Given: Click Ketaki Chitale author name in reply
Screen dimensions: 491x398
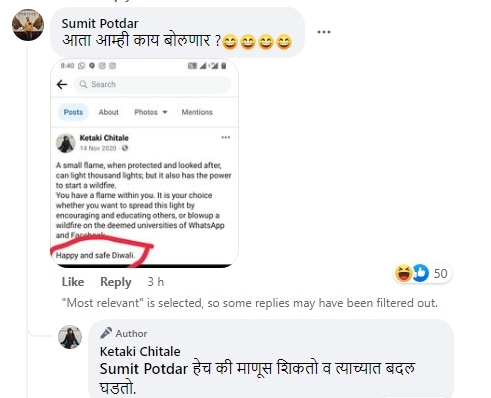Looking at the screenshot, I should point(140,351).
